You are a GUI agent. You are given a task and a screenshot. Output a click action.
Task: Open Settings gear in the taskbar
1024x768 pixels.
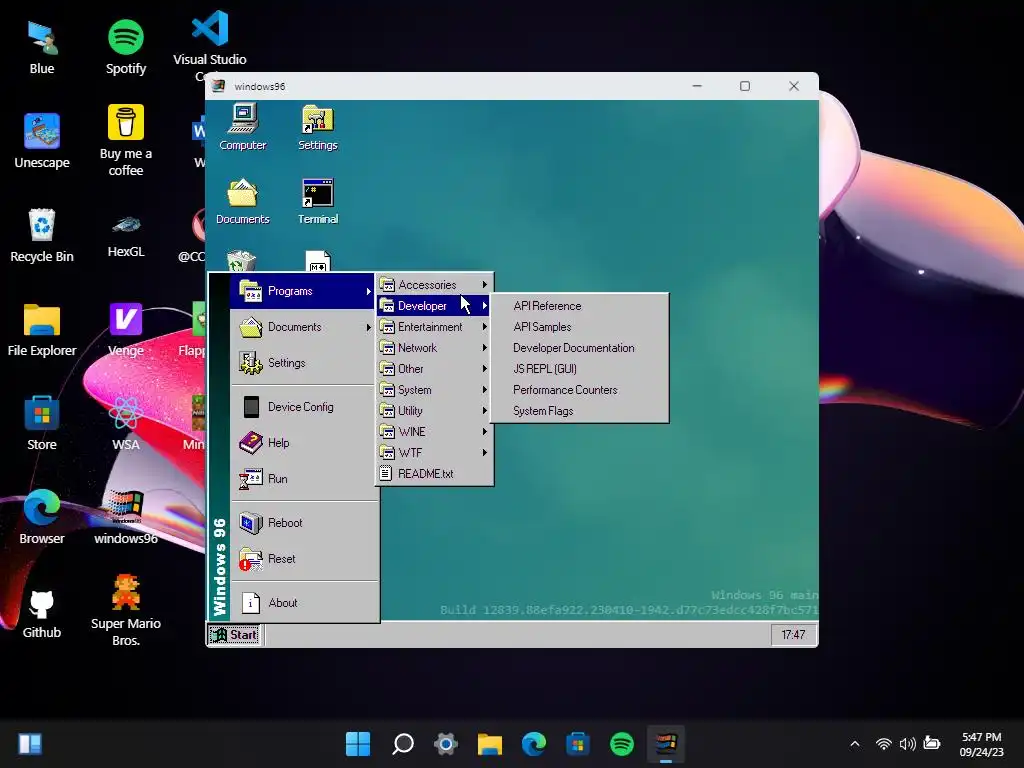tap(446, 743)
